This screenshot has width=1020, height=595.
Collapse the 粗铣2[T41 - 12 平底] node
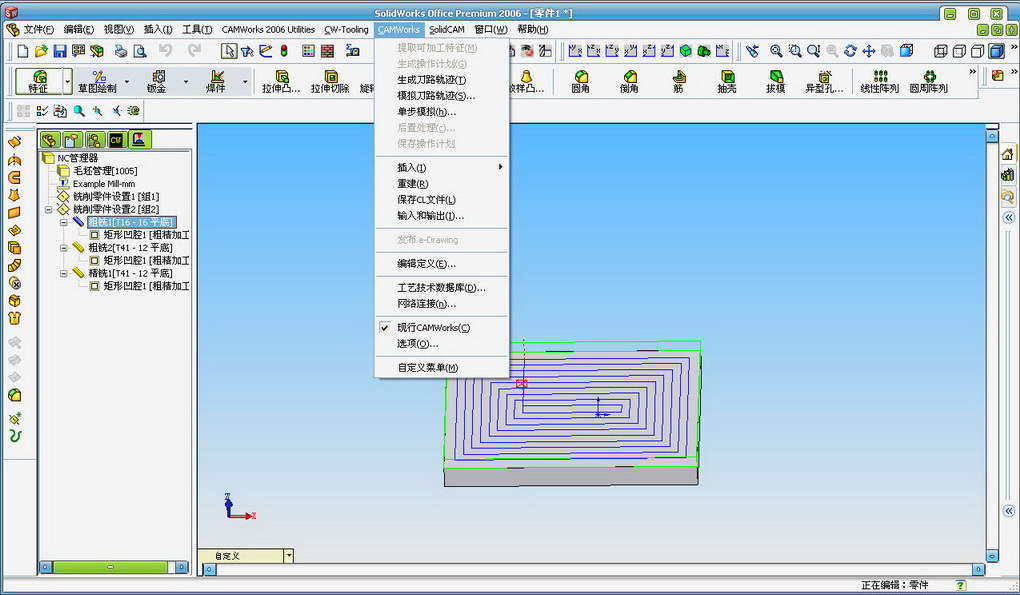[x=64, y=248]
